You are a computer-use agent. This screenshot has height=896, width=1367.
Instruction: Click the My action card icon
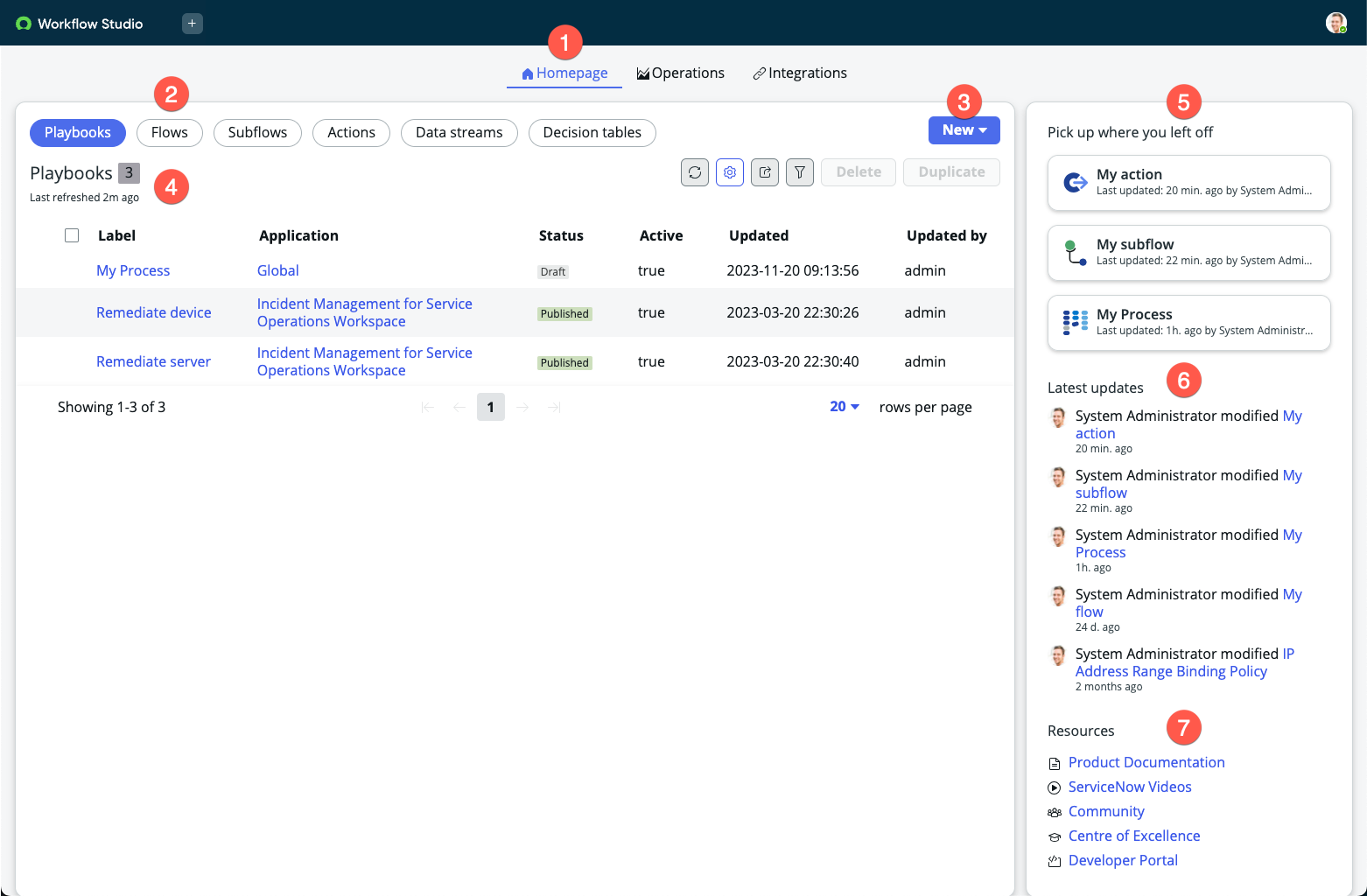click(1075, 182)
